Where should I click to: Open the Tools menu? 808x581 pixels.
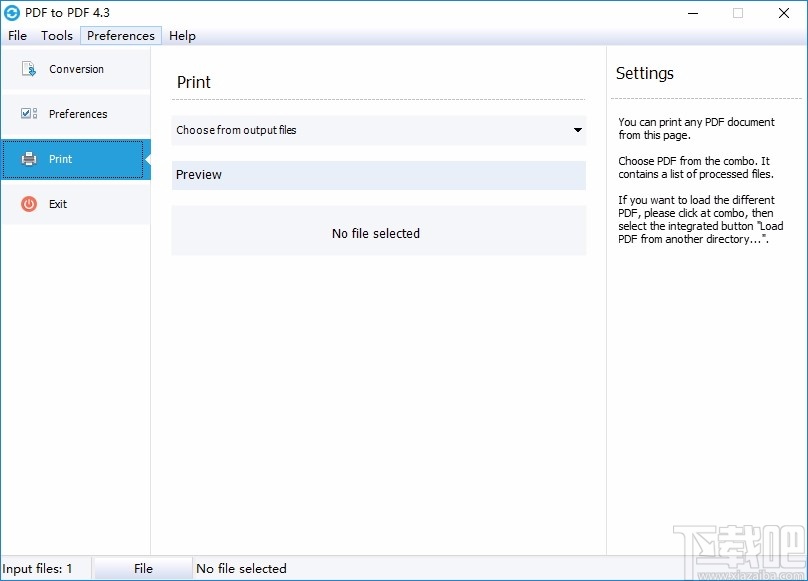click(x=57, y=36)
